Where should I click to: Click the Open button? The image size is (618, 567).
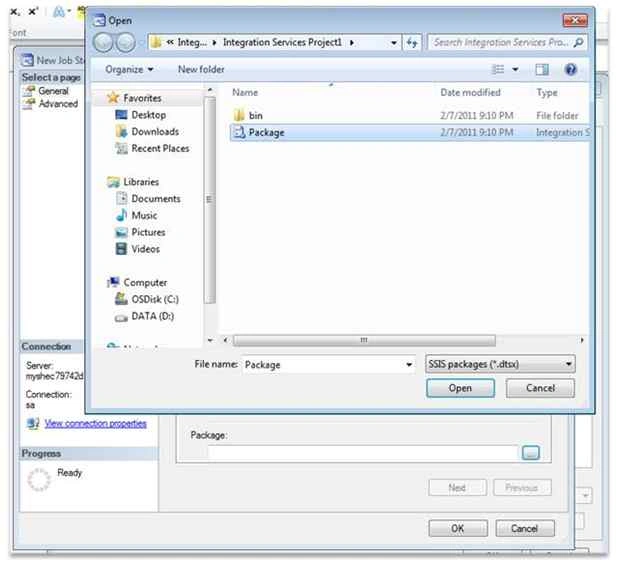[460, 389]
